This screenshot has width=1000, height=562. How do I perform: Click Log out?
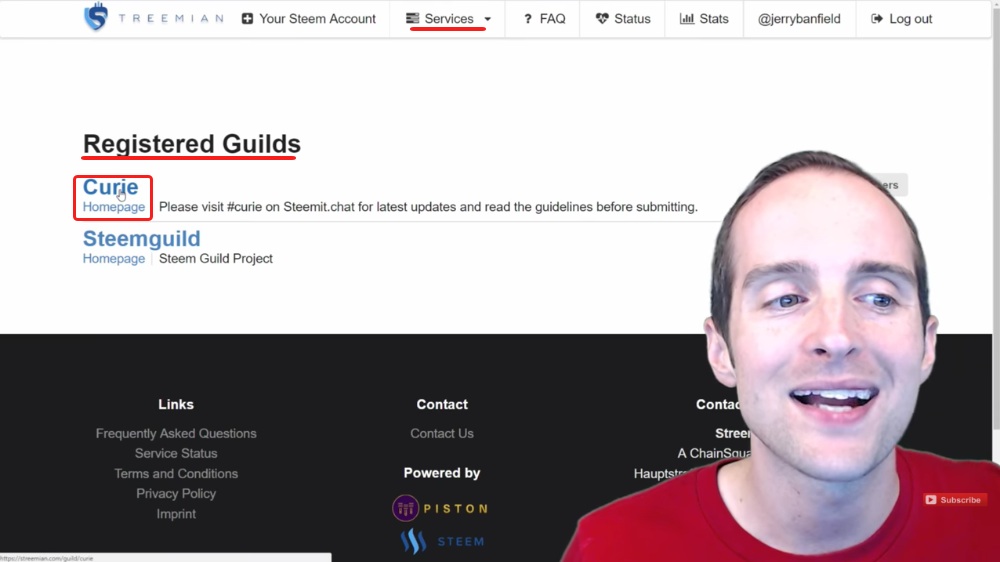(902, 19)
